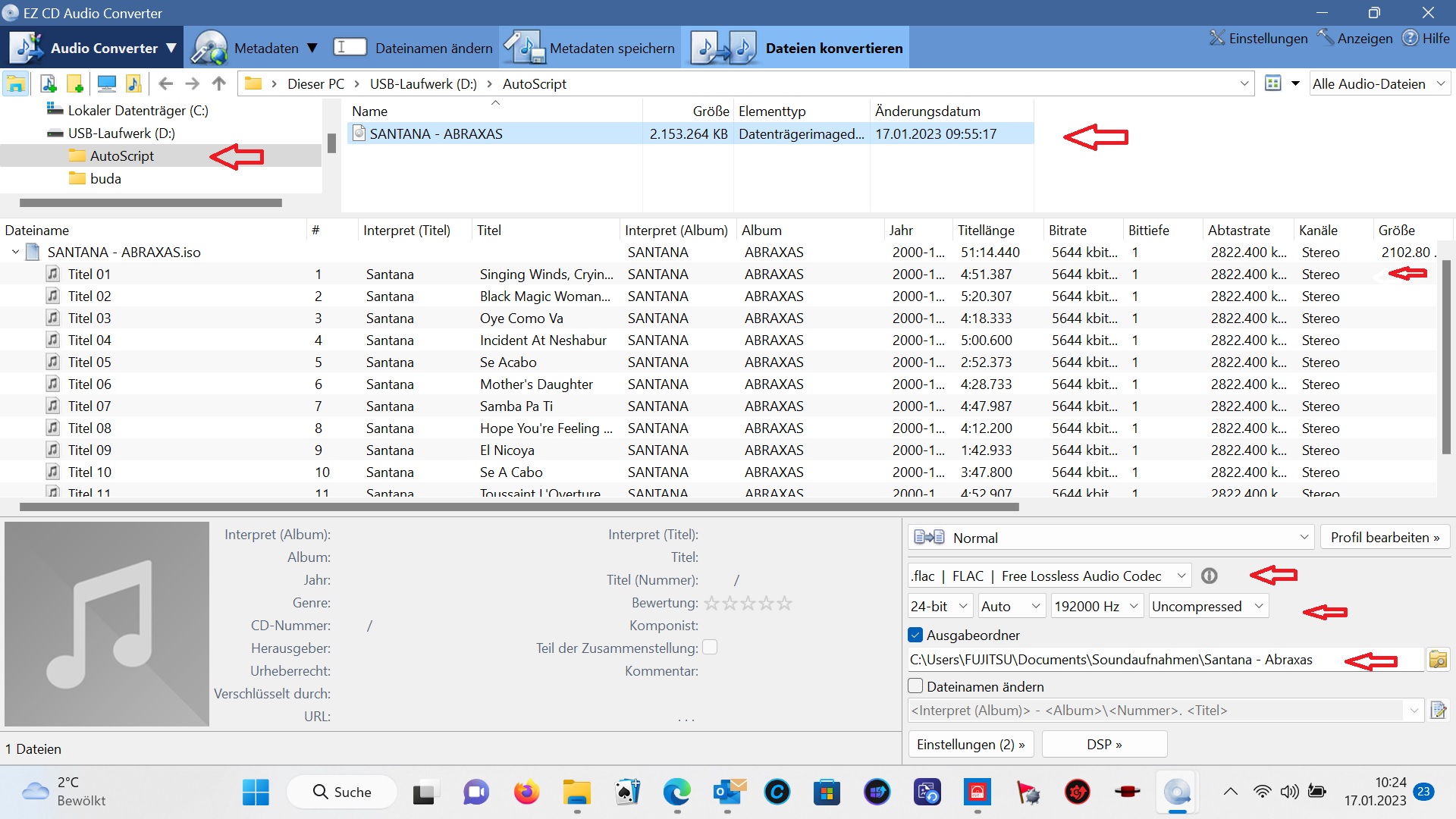The width and height of the screenshot is (1456, 819).
Task: Click the Suche taskbar search box
Action: pyautogui.click(x=342, y=792)
